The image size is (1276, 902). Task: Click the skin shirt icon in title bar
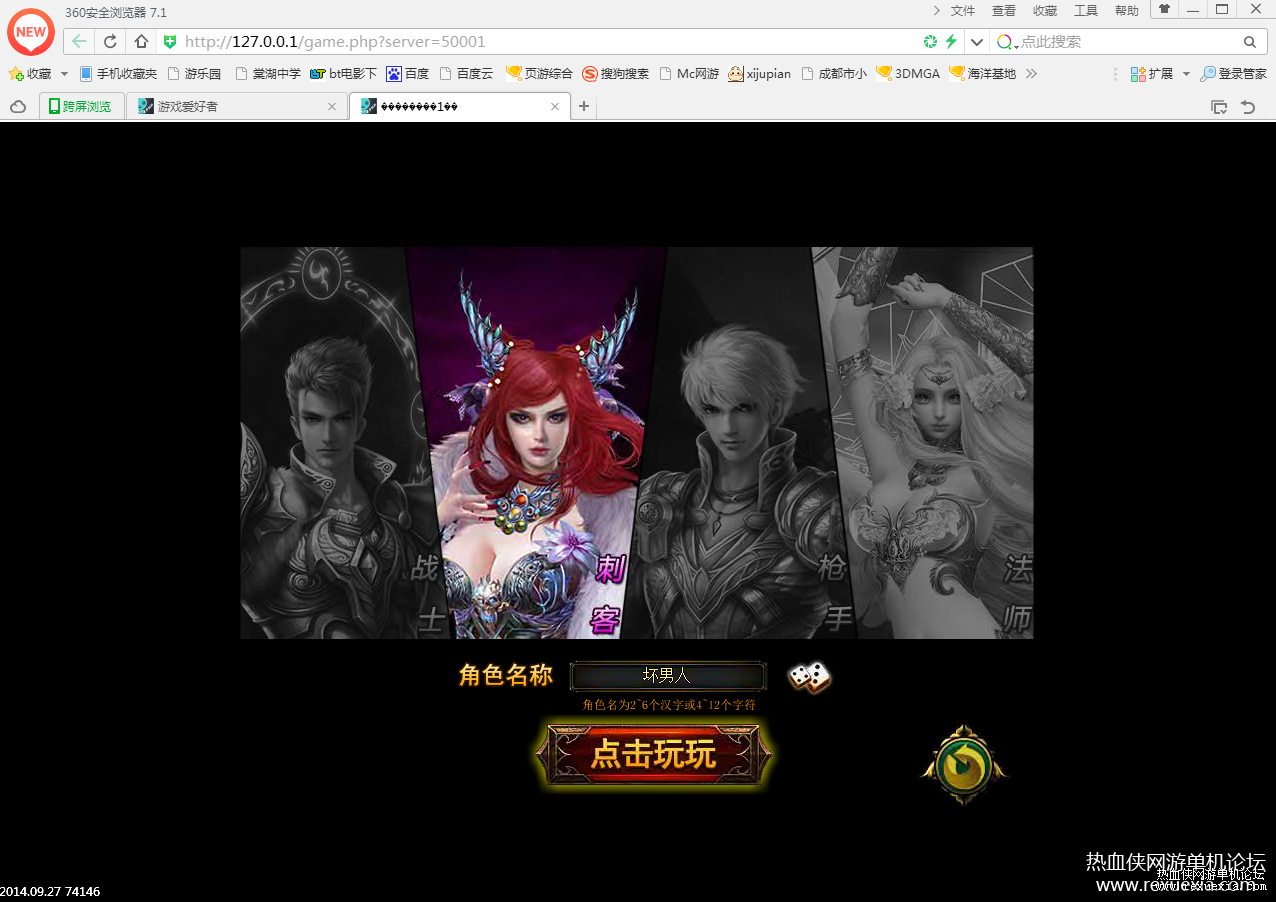1164,9
